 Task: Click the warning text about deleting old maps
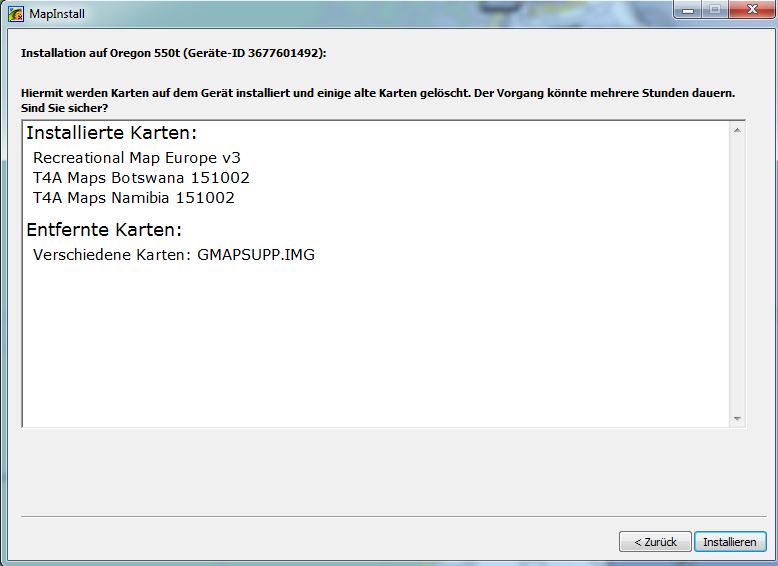(378, 93)
